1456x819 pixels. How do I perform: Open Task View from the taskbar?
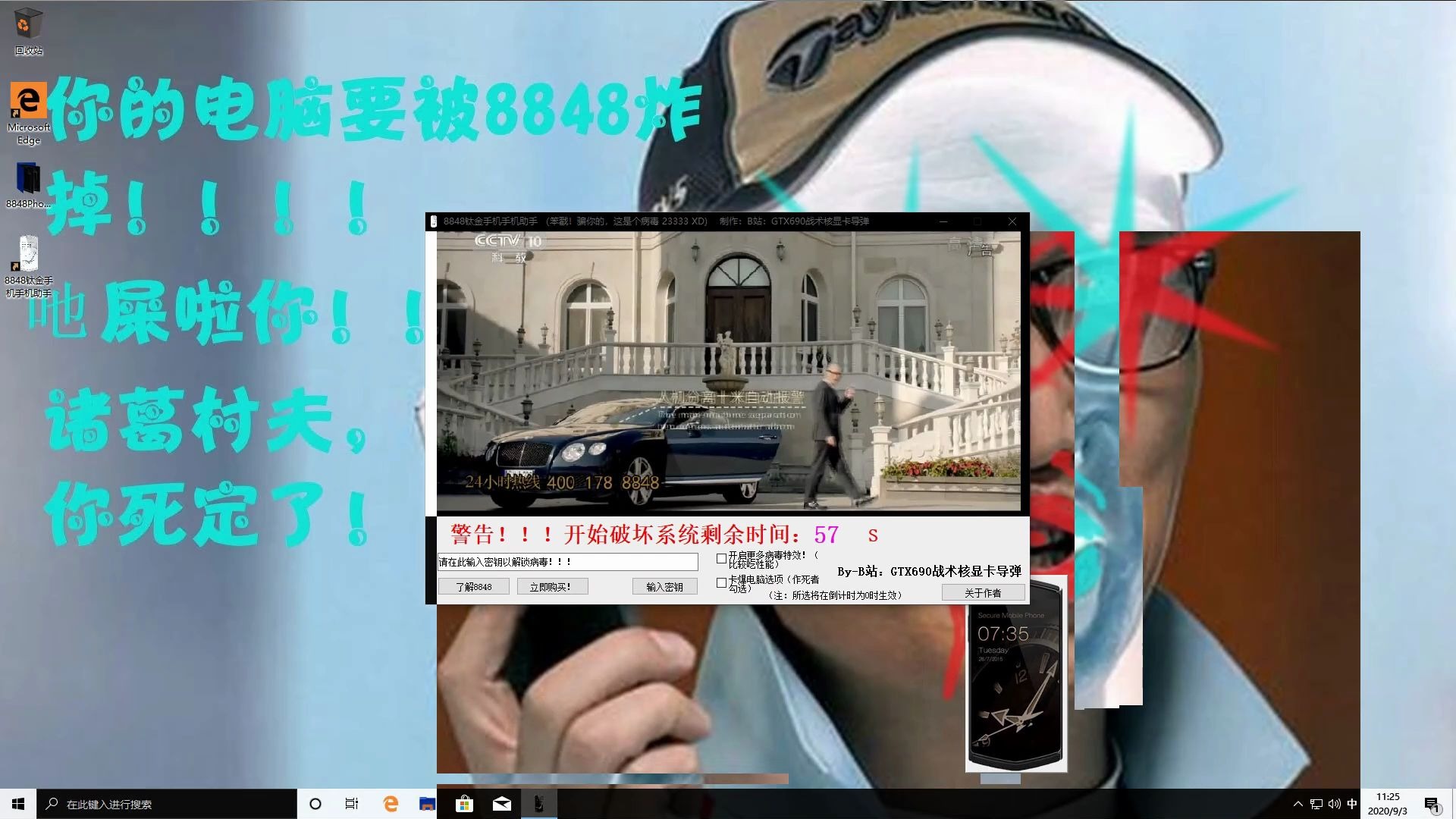[350, 804]
